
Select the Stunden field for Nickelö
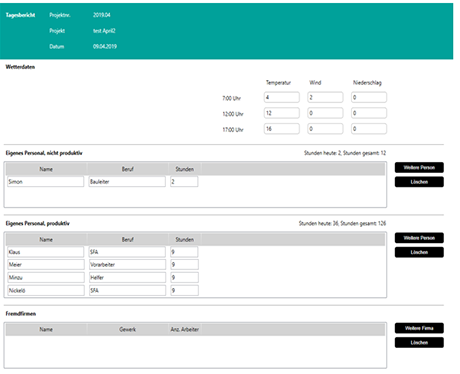pos(184,290)
